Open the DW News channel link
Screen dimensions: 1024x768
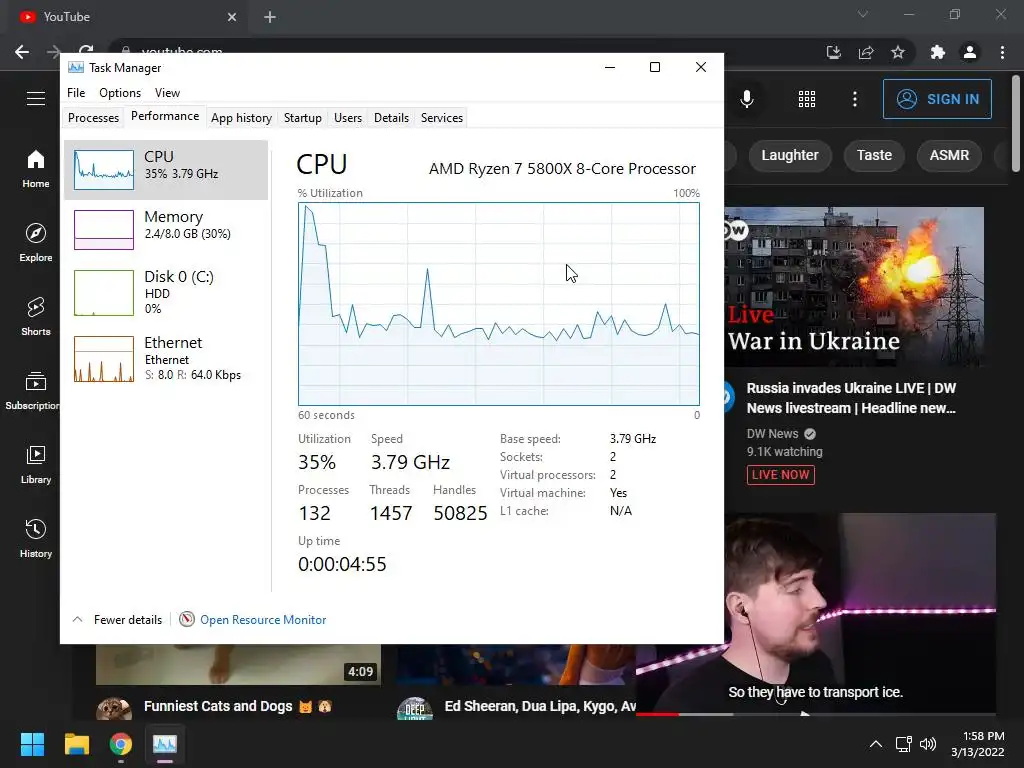tap(773, 434)
